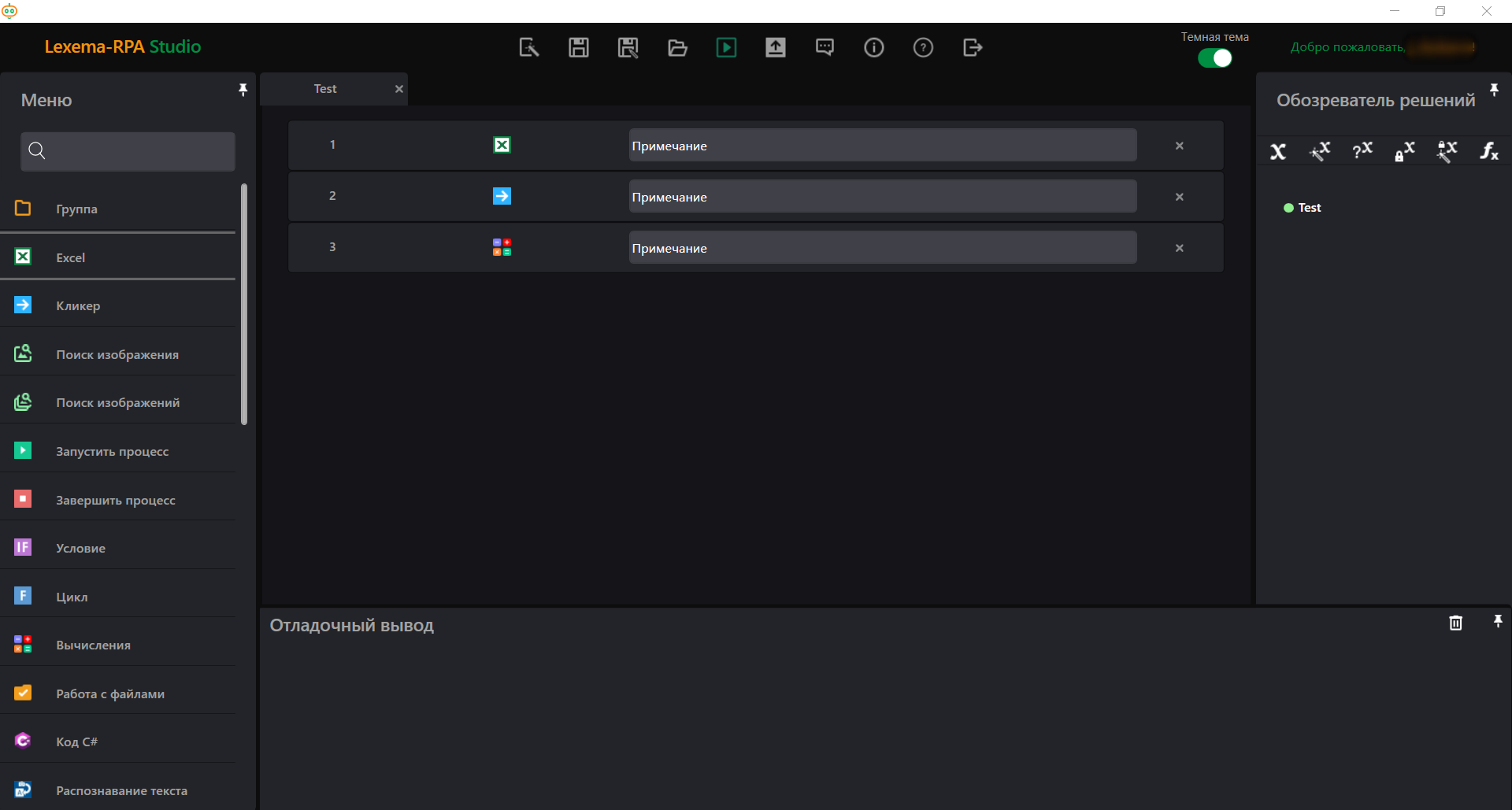The height and width of the screenshot is (810, 1512).
Task: Run the process with the green play icon
Action: pos(726,47)
